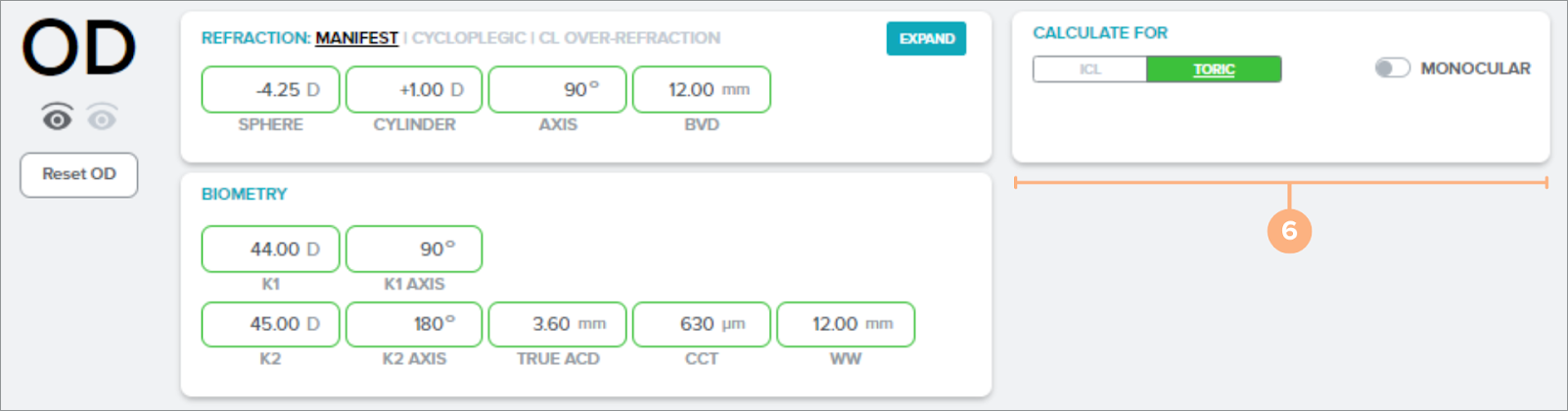Click the BVD input field
The image size is (1568, 411).
tap(701, 90)
